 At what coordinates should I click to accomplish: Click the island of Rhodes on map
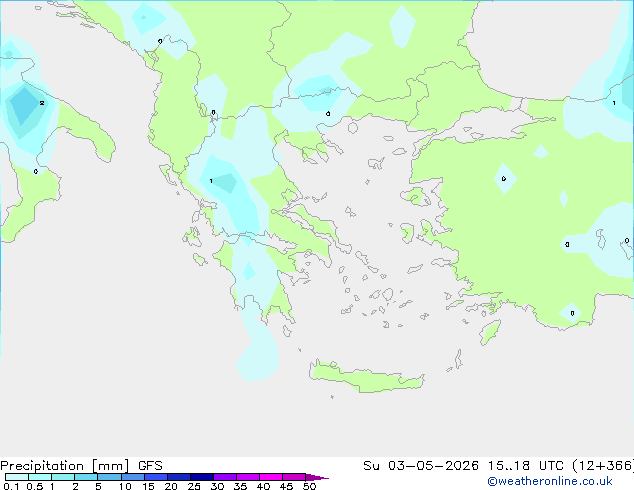490,332
